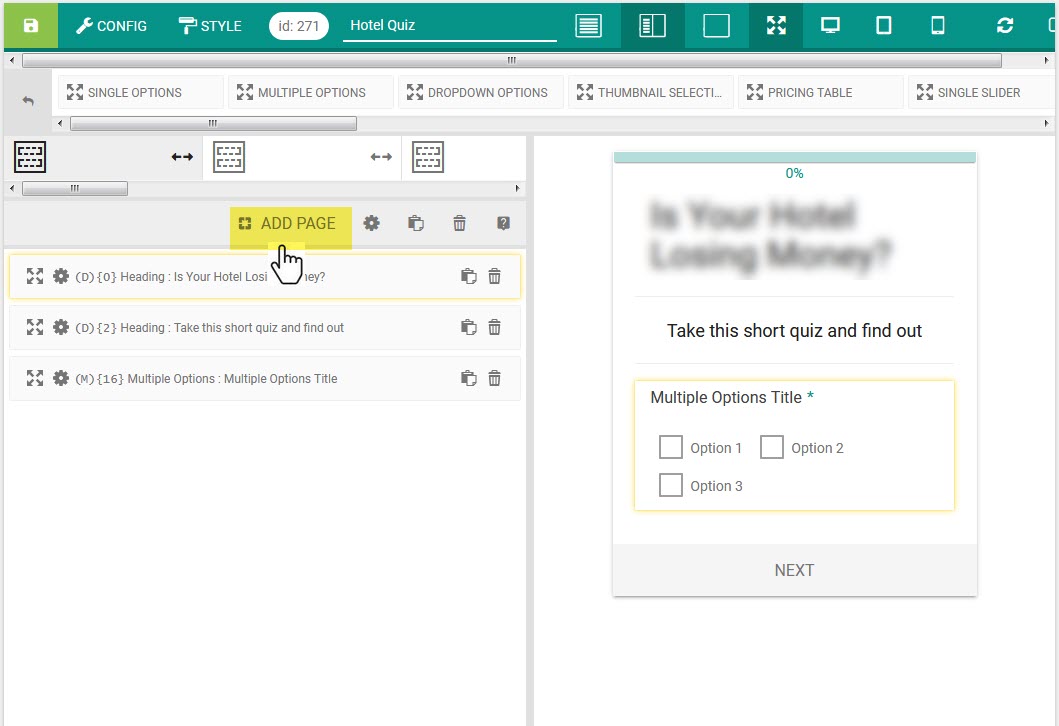
Task: Open the CONFIG tab
Action: [x=111, y=26]
